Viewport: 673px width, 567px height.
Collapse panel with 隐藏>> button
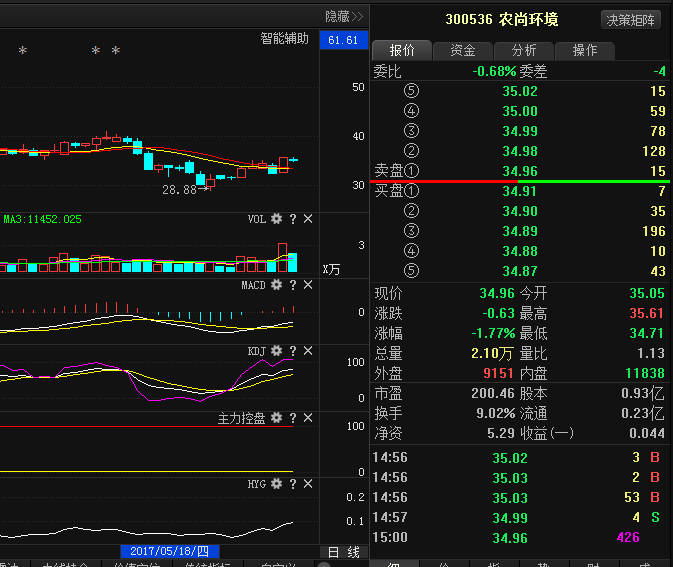pos(344,17)
